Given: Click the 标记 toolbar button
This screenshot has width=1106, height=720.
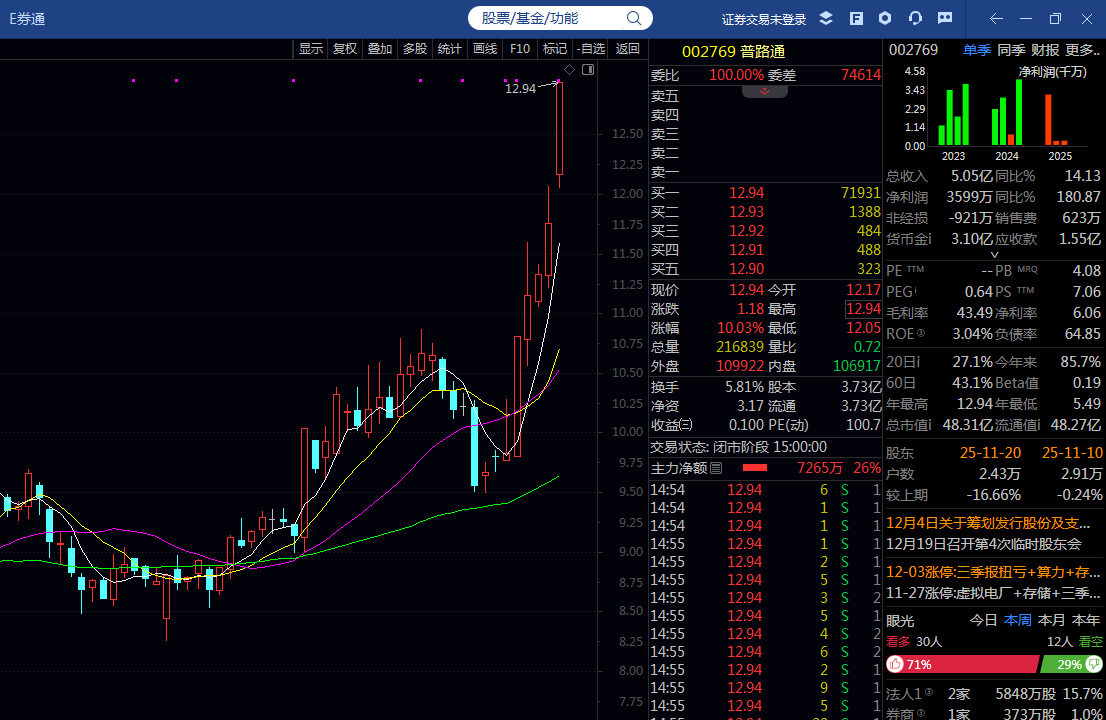Looking at the screenshot, I should [554, 49].
